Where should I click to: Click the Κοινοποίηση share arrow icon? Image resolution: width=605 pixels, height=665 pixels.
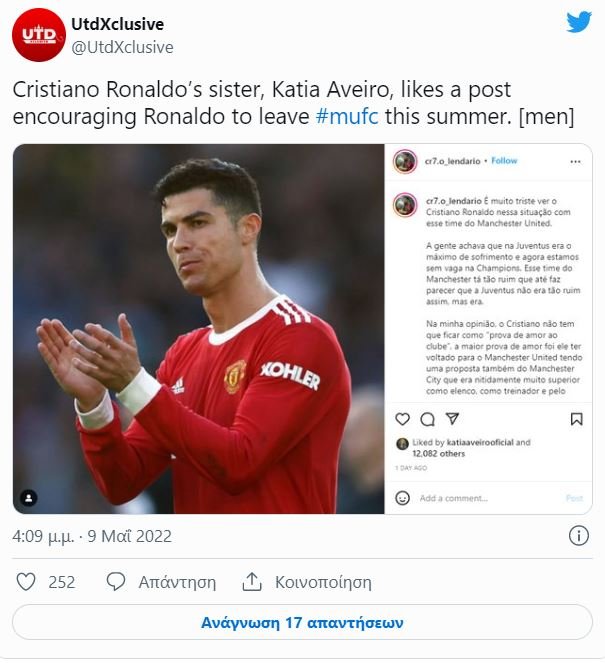click(252, 582)
